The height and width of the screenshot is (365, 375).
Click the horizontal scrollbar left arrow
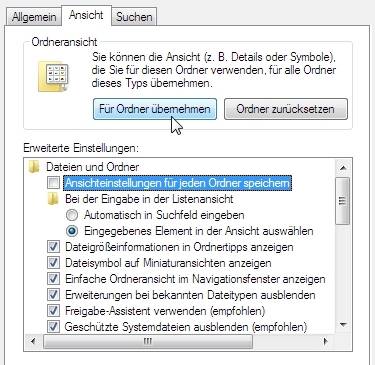pos(33,341)
